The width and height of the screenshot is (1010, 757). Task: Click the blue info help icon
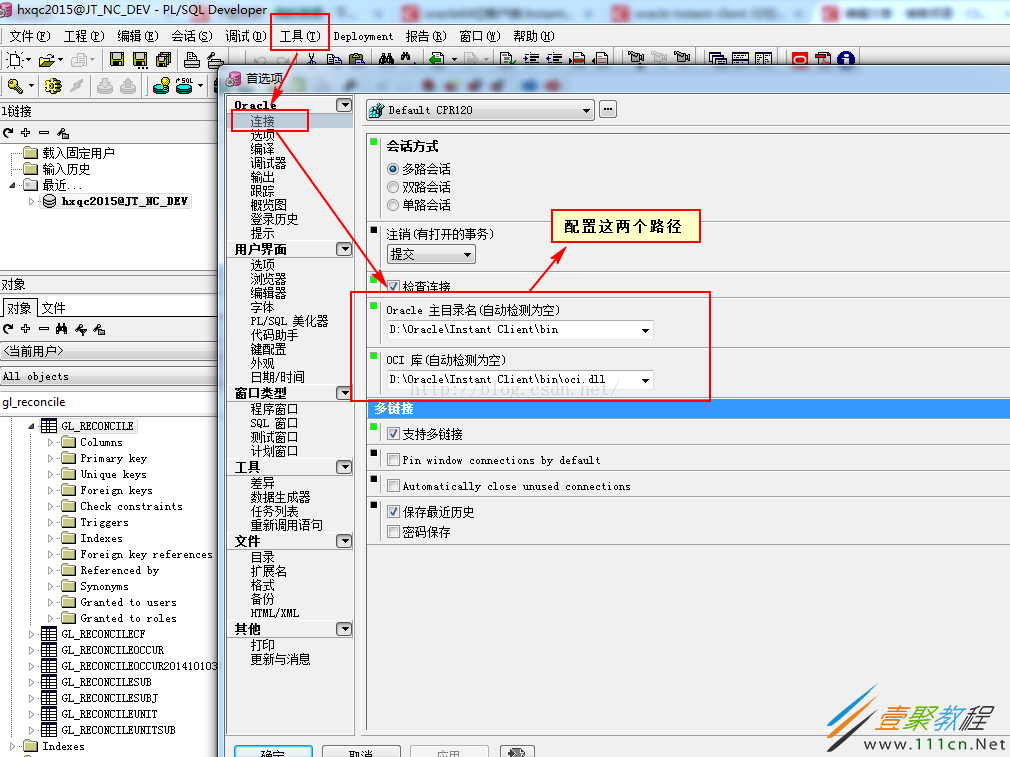click(846, 59)
